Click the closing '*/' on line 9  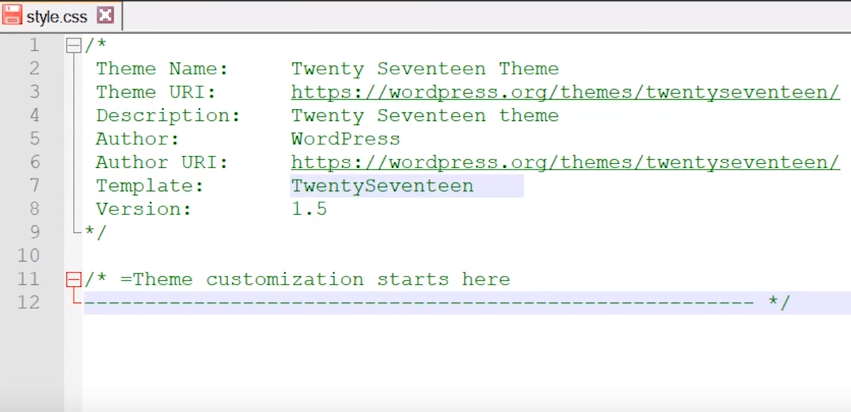point(96,232)
